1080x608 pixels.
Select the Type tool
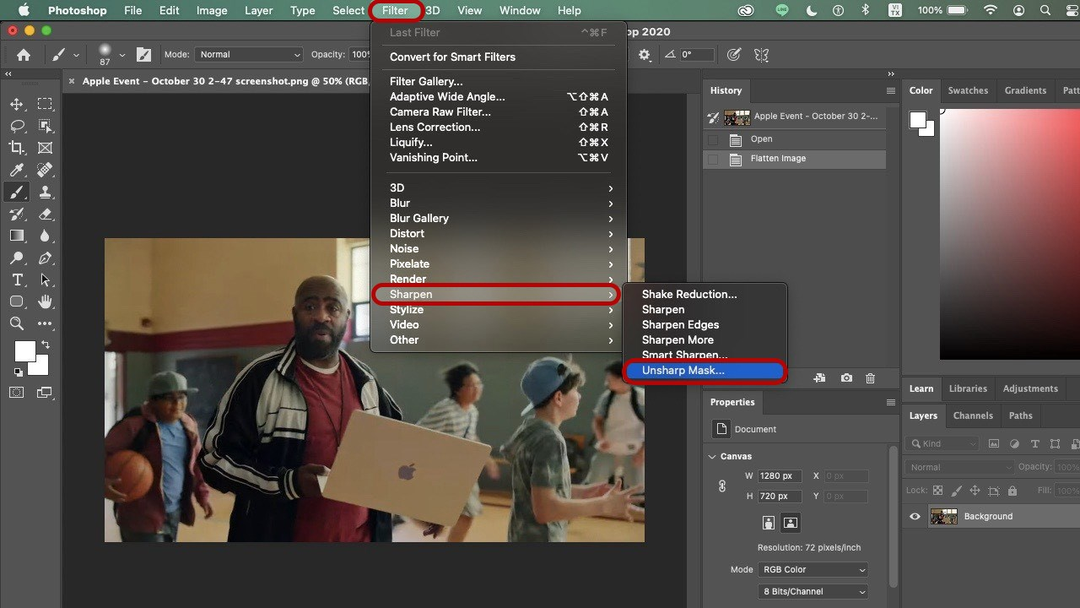coord(17,280)
